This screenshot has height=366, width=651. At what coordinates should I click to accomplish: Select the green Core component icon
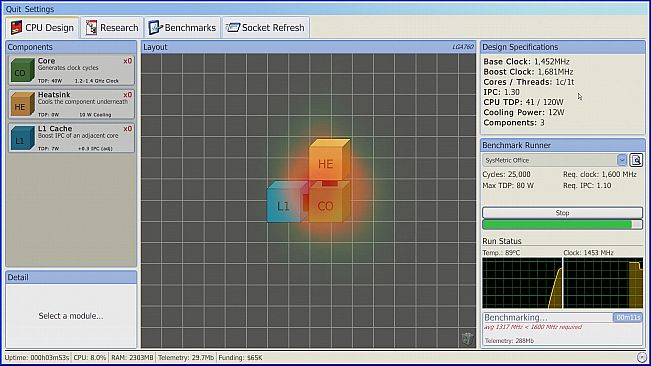(22, 70)
